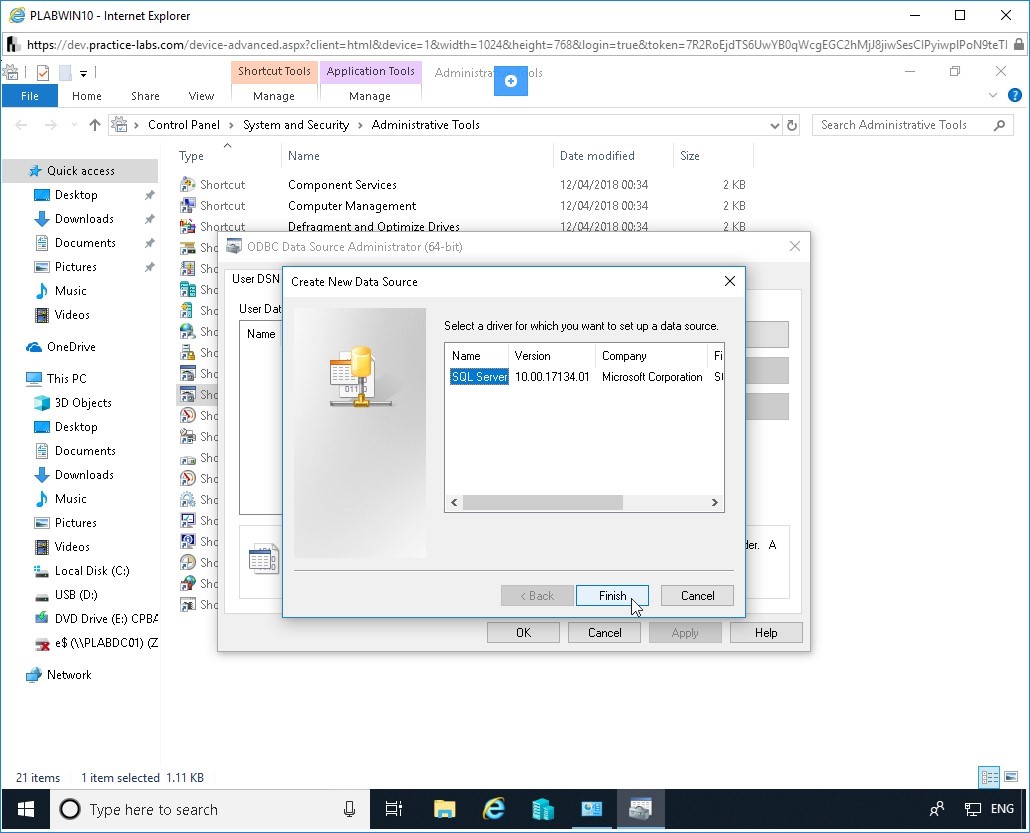Switch to Details view icon in status bar
This screenshot has width=1030, height=833.
point(989,777)
